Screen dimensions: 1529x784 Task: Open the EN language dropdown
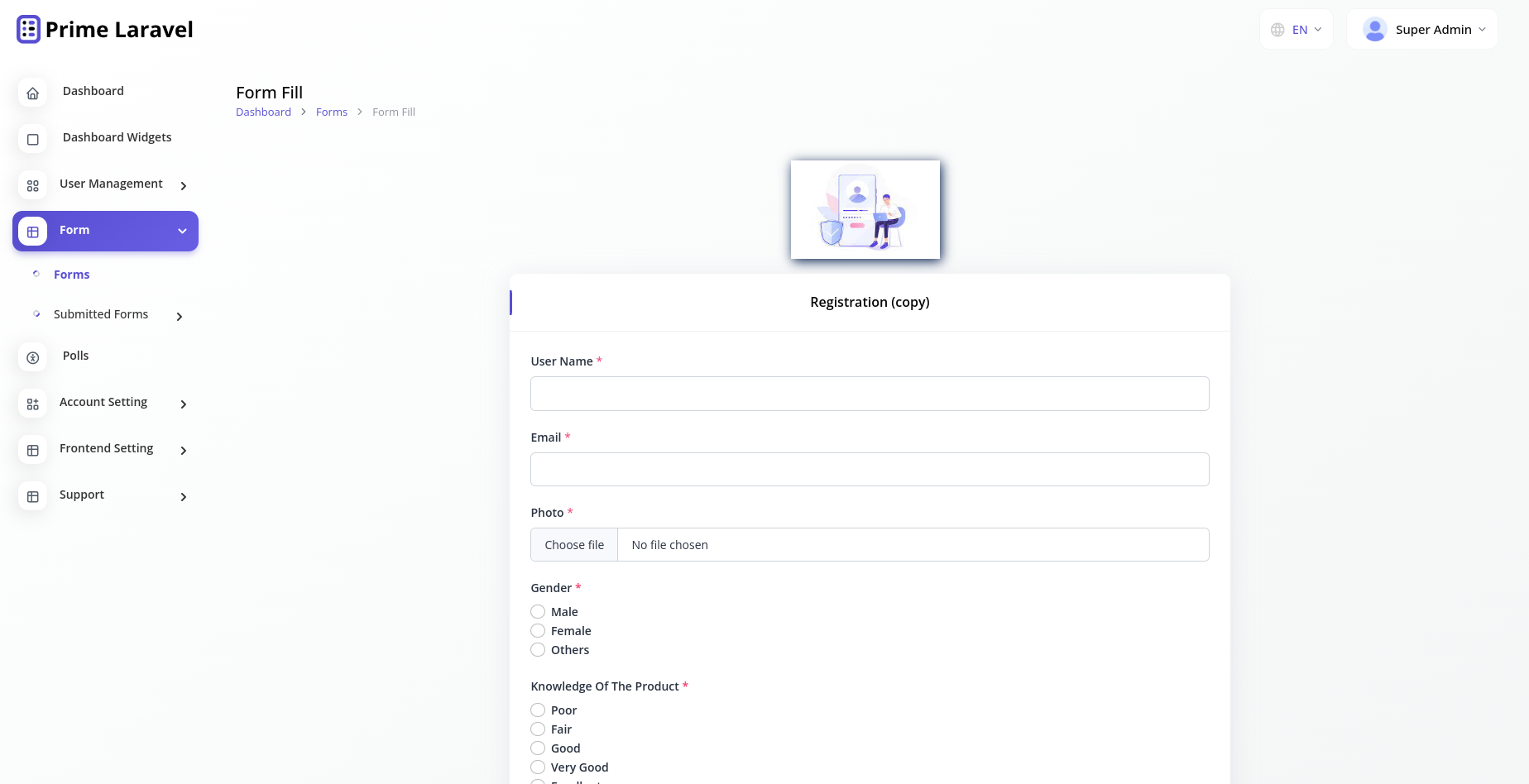coord(1299,28)
